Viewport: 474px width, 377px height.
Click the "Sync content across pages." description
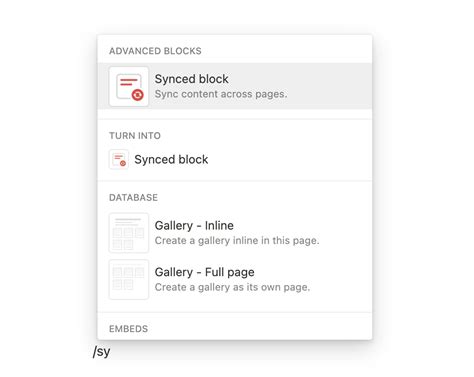(221, 94)
